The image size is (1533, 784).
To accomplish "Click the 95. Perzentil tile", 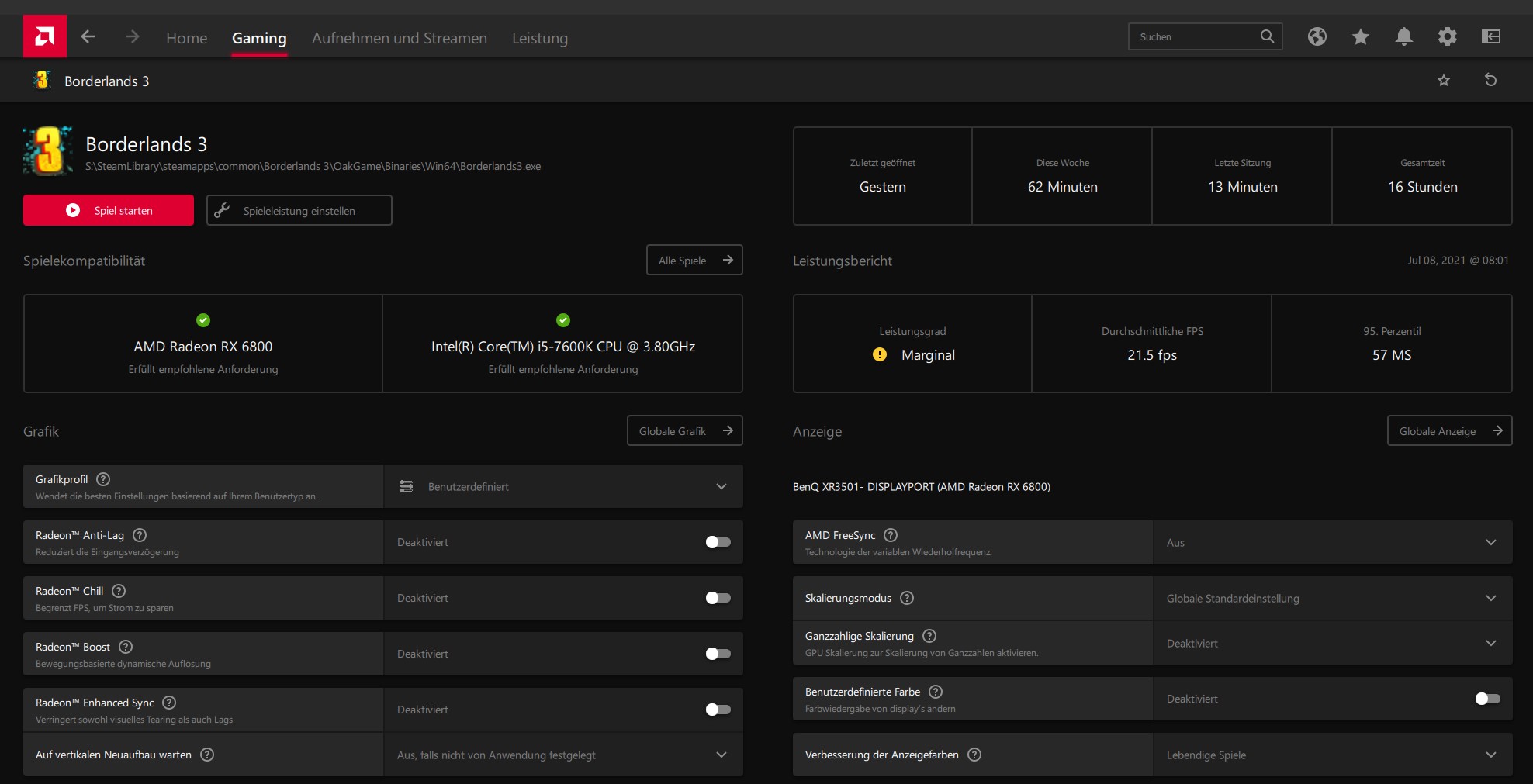I will pyautogui.click(x=1392, y=344).
